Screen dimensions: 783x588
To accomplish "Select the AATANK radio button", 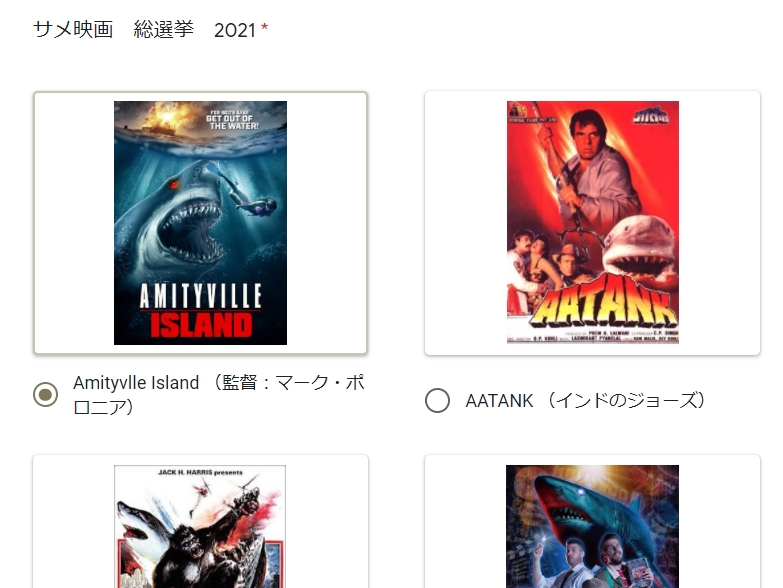I will click(437, 400).
